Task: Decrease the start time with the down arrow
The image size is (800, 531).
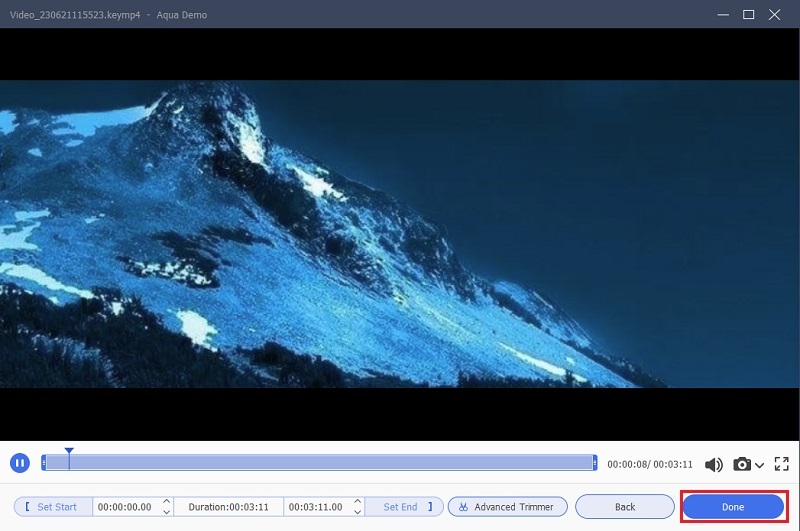Action: point(166,512)
